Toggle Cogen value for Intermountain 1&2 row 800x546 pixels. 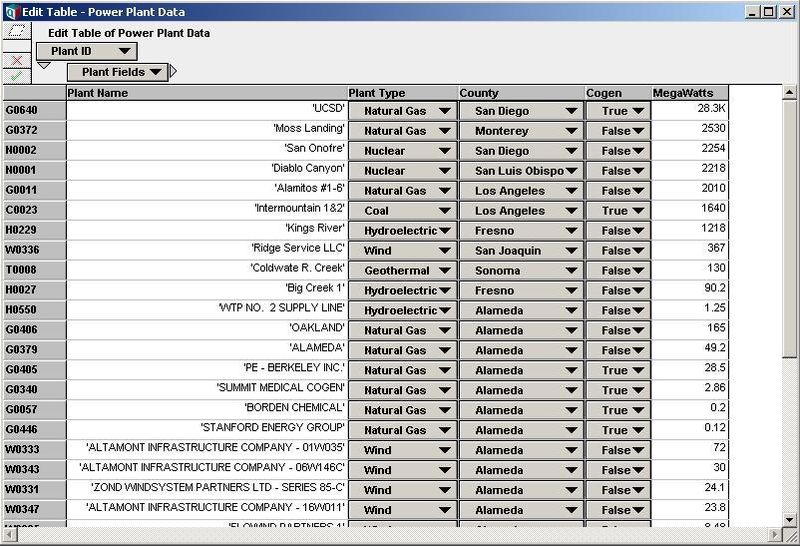click(618, 210)
